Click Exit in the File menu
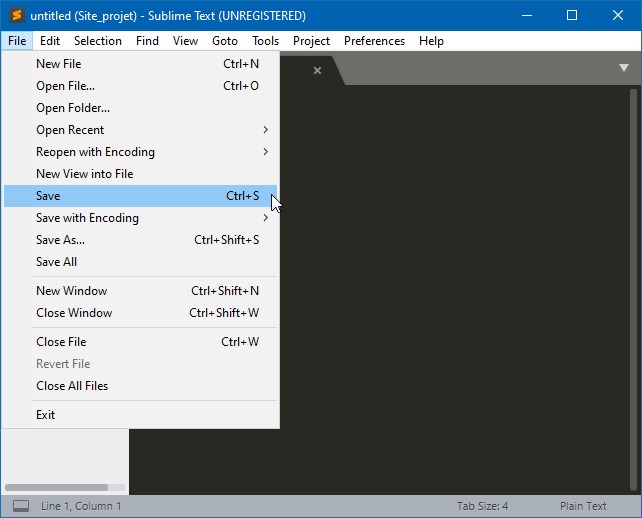The image size is (642, 518). pos(140,415)
